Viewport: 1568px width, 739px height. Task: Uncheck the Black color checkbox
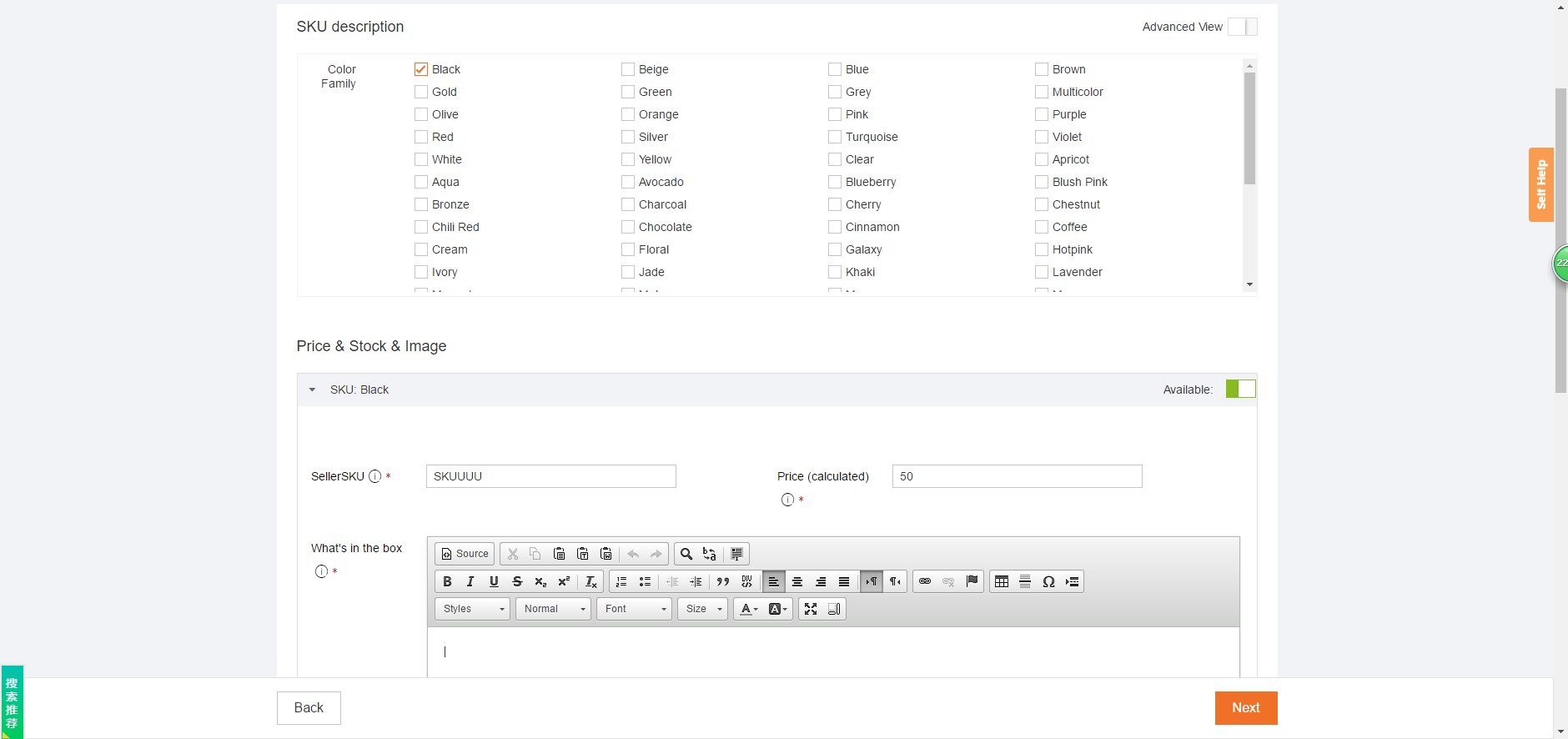point(421,69)
